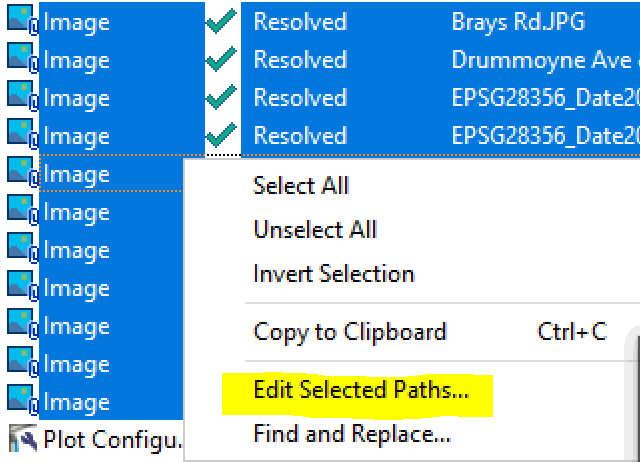Select the last Image row label

click(77, 402)
